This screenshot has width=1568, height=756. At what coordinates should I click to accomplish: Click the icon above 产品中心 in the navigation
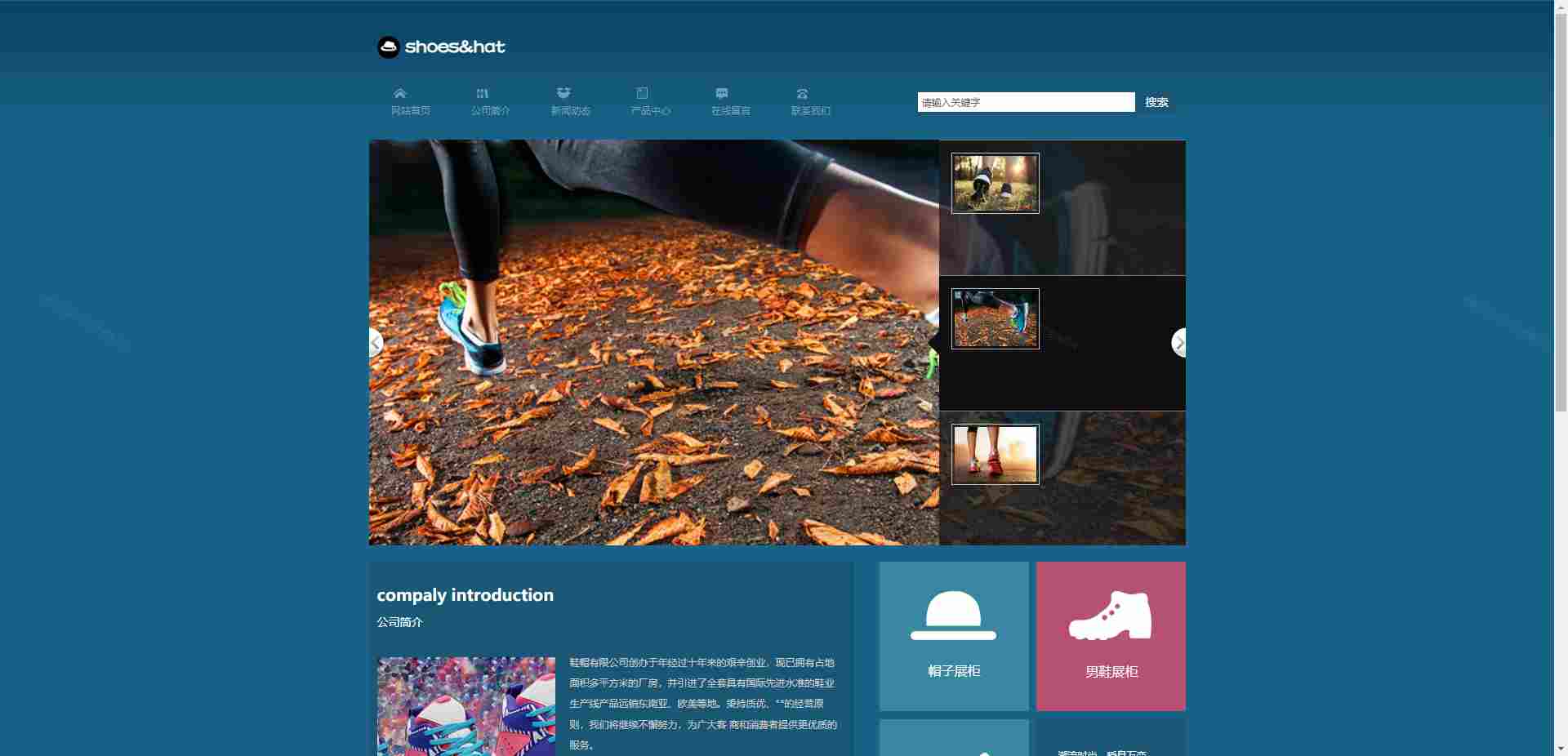coord(642,93)
